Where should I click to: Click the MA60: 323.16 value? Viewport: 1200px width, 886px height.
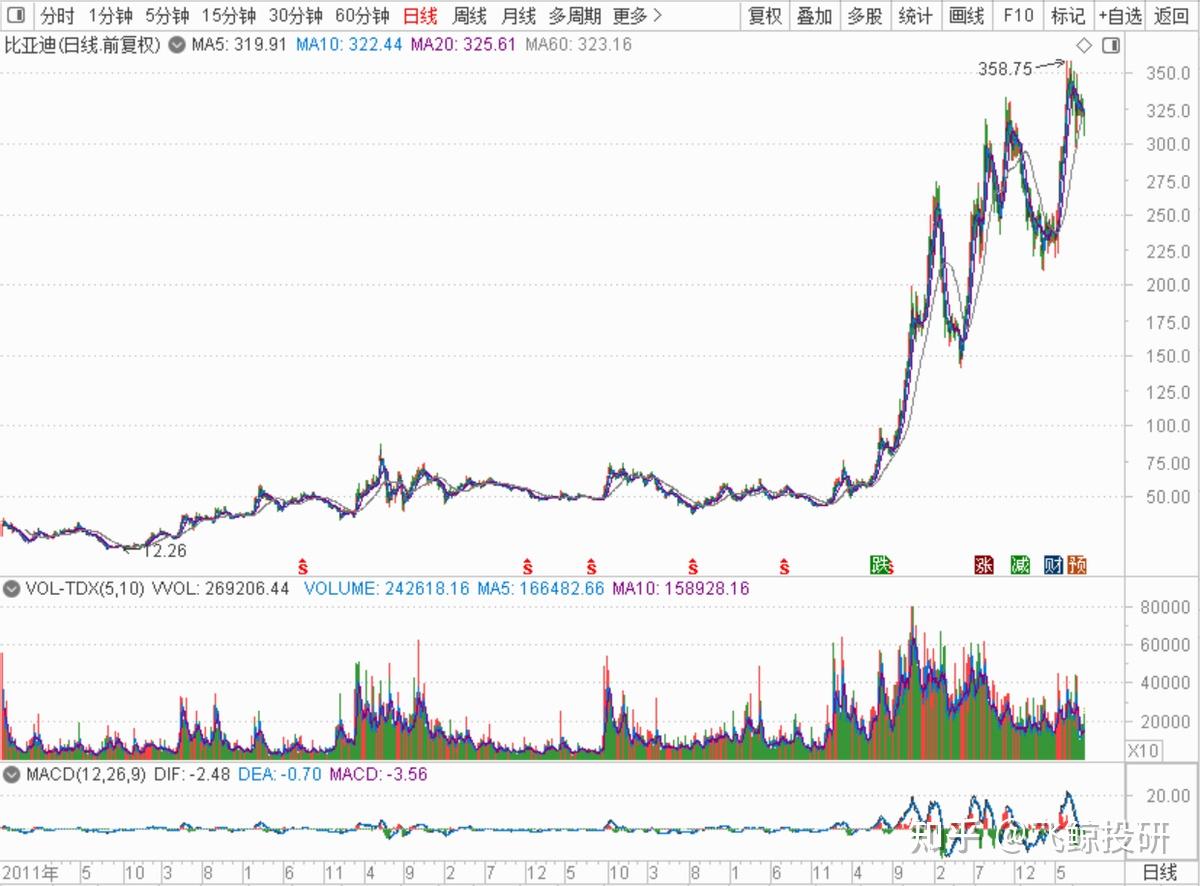578,45
